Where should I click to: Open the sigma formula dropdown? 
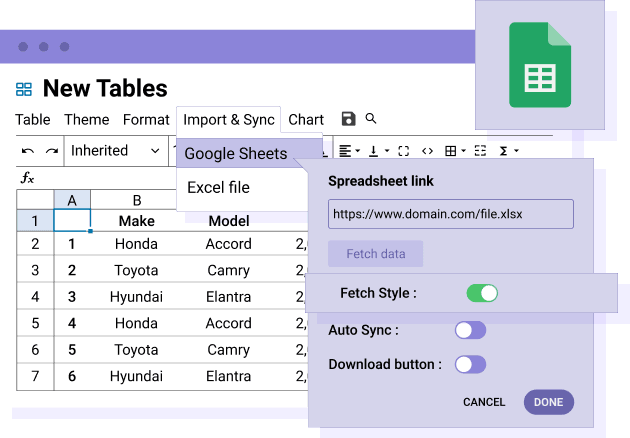click(x=507, y=151)
